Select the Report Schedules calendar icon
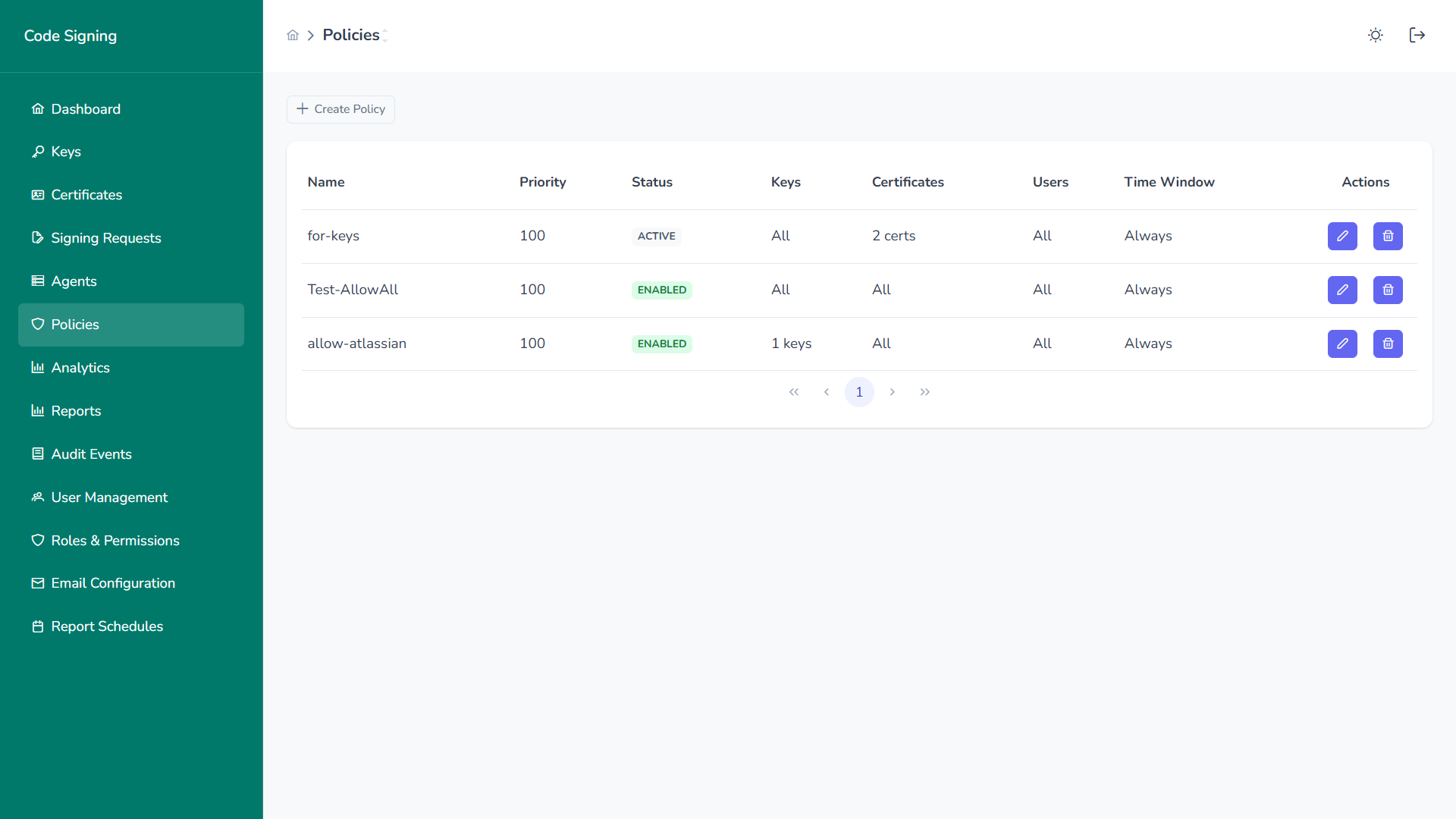This screenshot has height=819, width=1456. tap(37, 626)
